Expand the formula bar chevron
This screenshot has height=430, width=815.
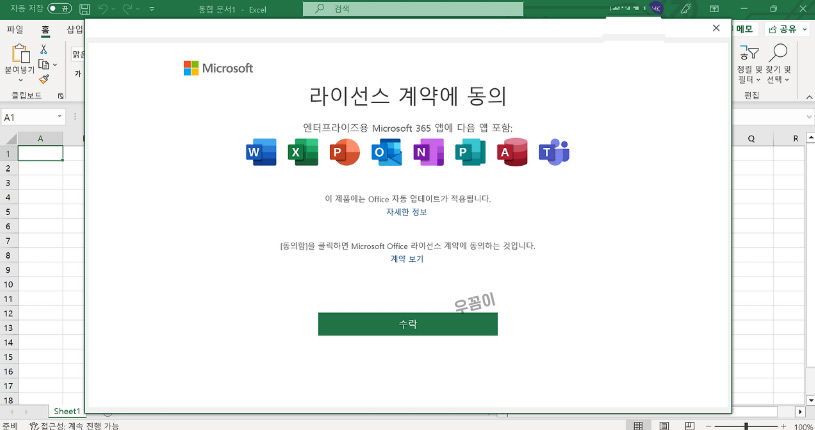[x=809, y=117]
